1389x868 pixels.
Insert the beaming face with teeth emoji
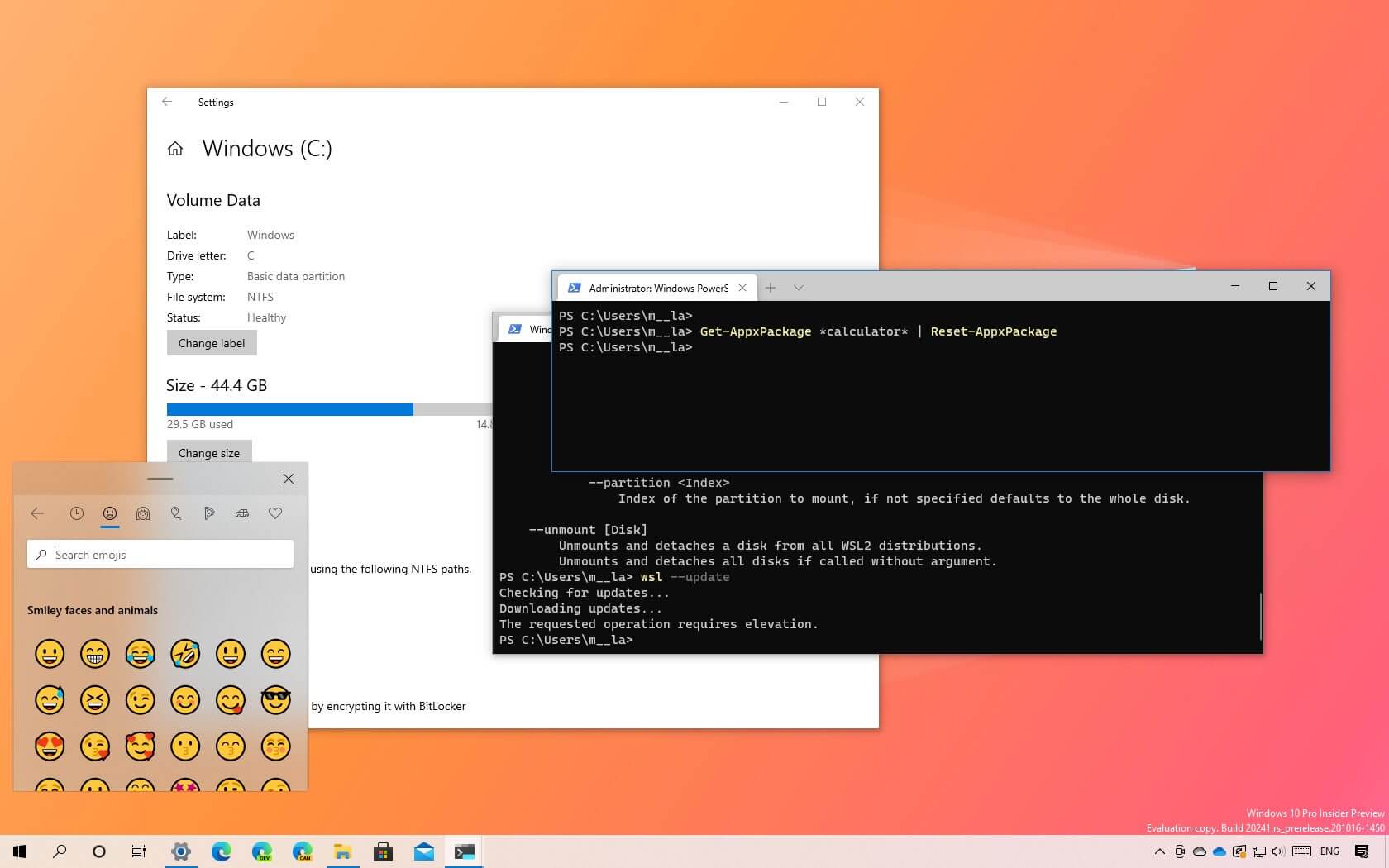[x=95, y=654]
